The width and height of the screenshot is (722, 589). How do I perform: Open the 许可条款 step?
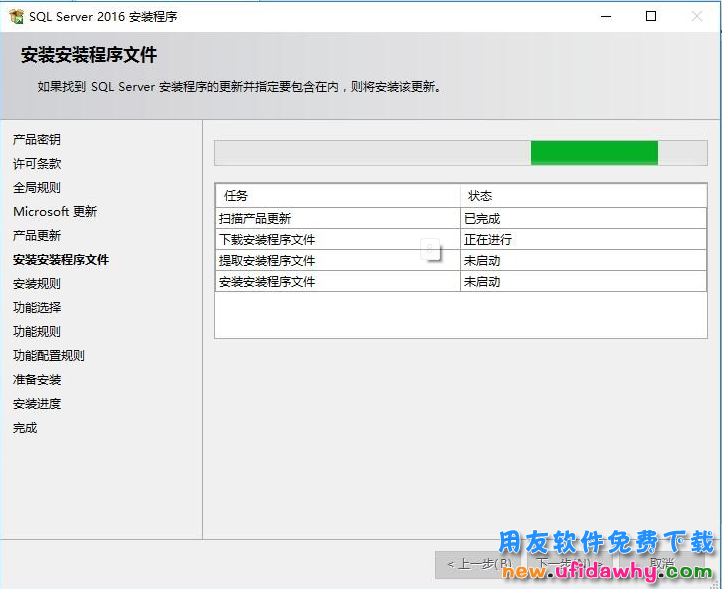(x=37, y=164)
